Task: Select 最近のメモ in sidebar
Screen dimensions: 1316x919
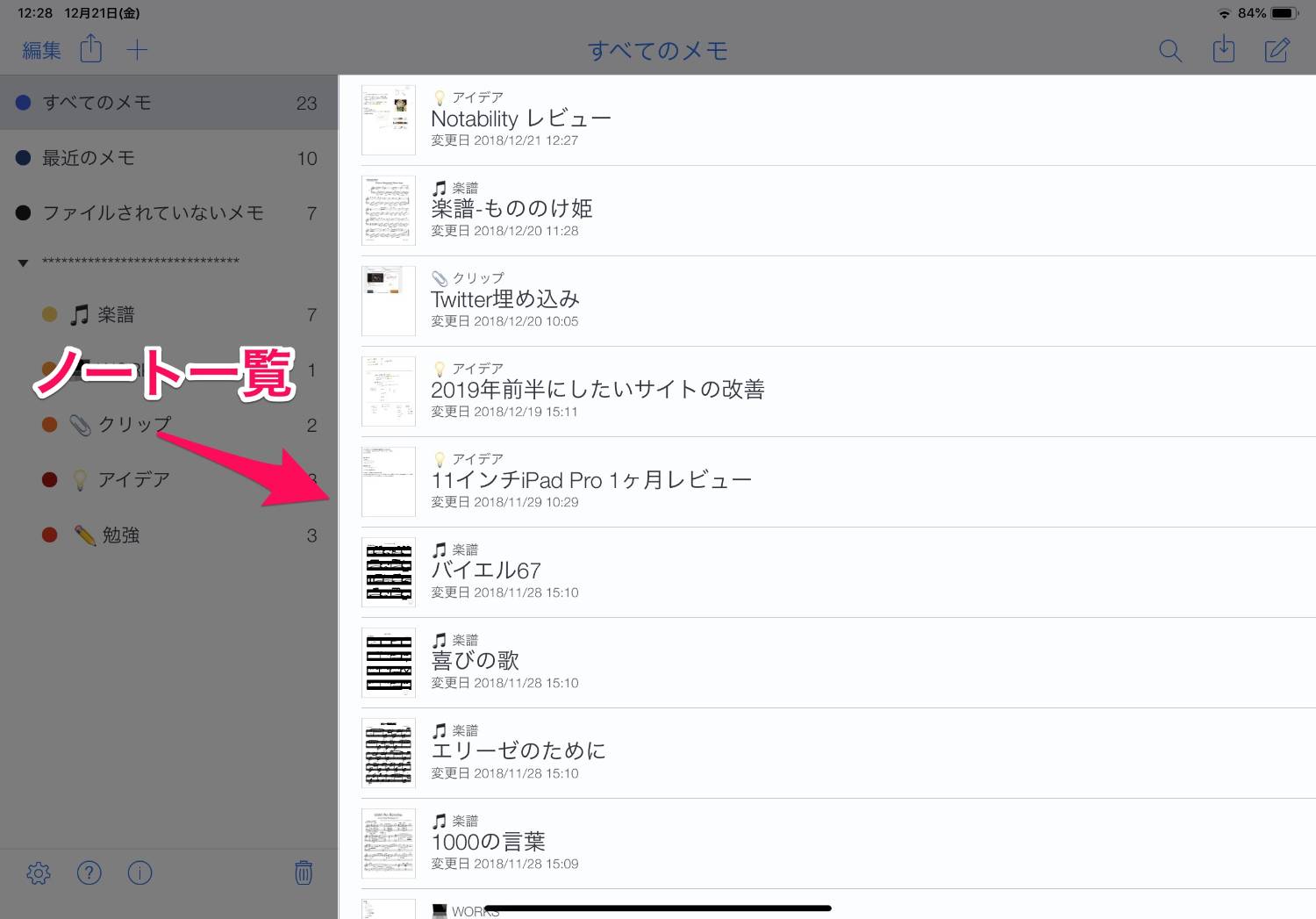Action: tap(168, 158)
